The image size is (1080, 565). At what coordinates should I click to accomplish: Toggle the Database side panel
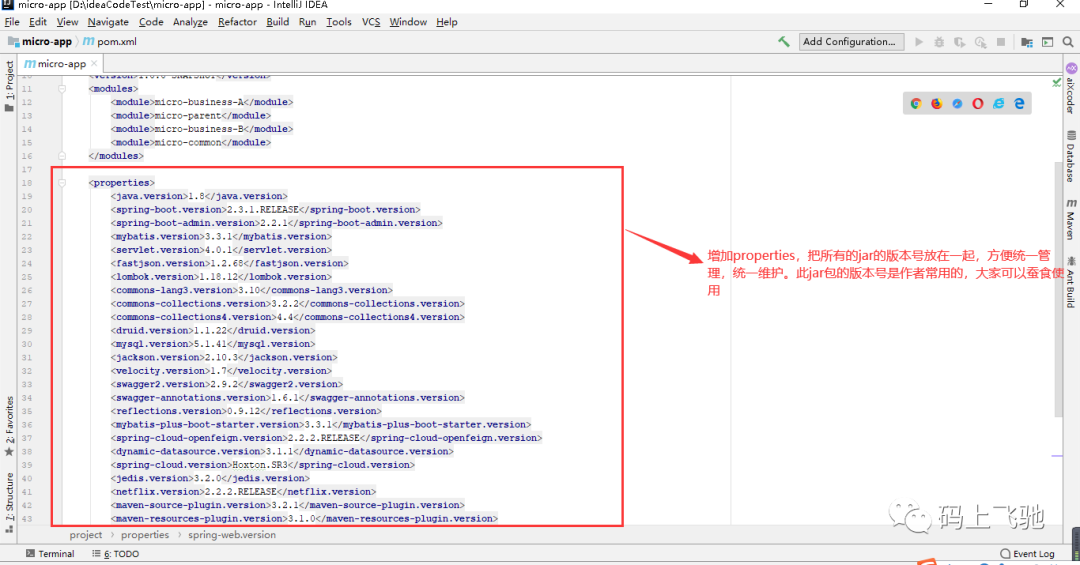pyautogui.click(x=1071, y=156)
